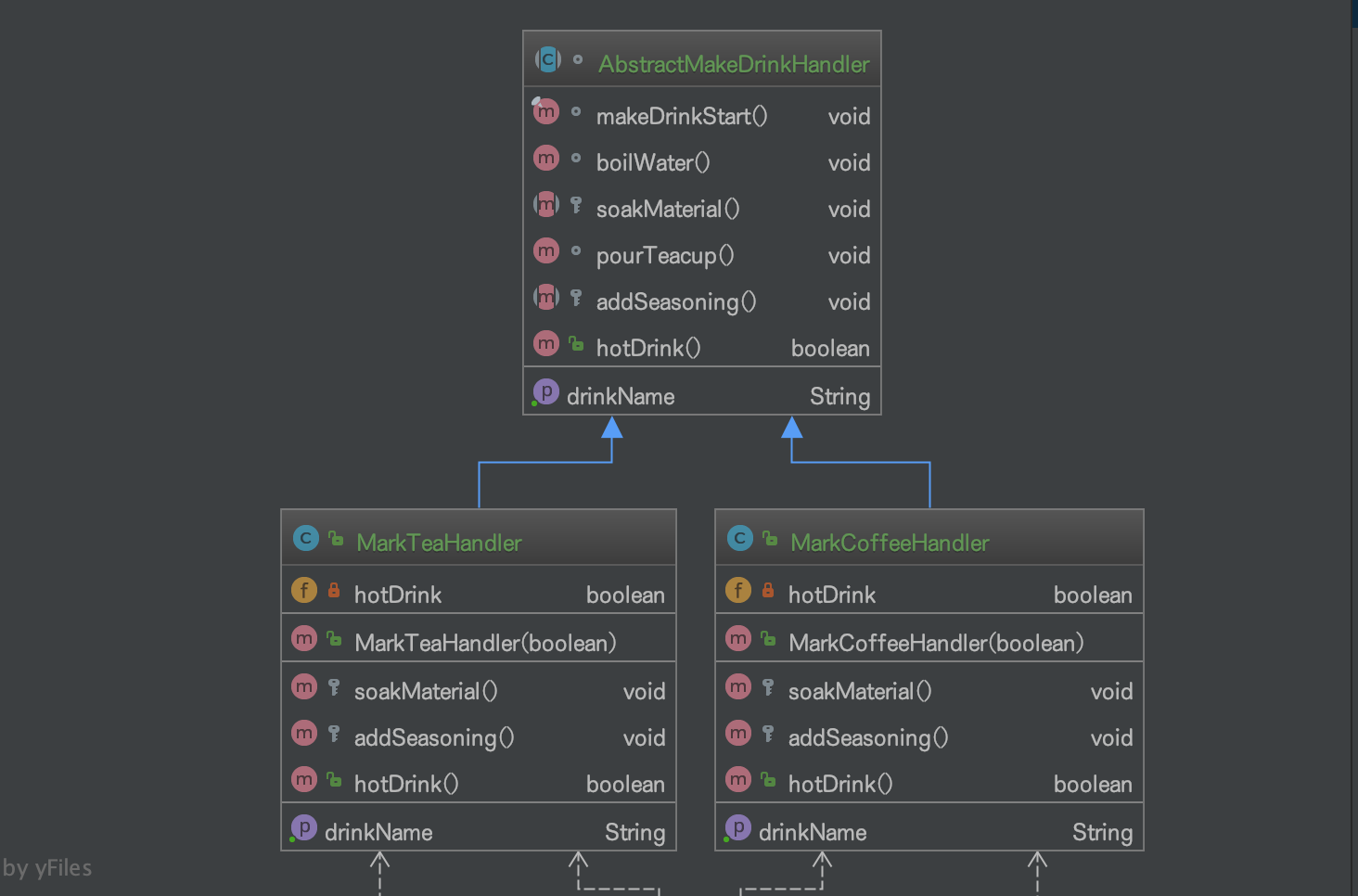
Task: Select the pourTeacup() method name
Action: point(665,255)
